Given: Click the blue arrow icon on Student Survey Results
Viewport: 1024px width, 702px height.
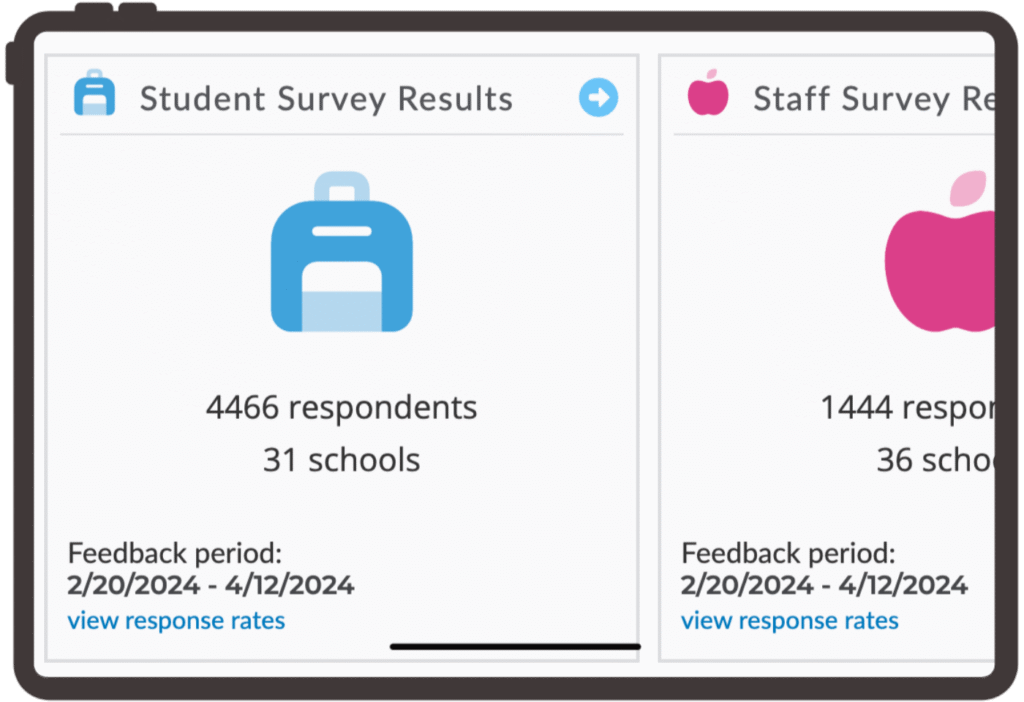Looking at the screenshot, I should click(x=598, y=98).
